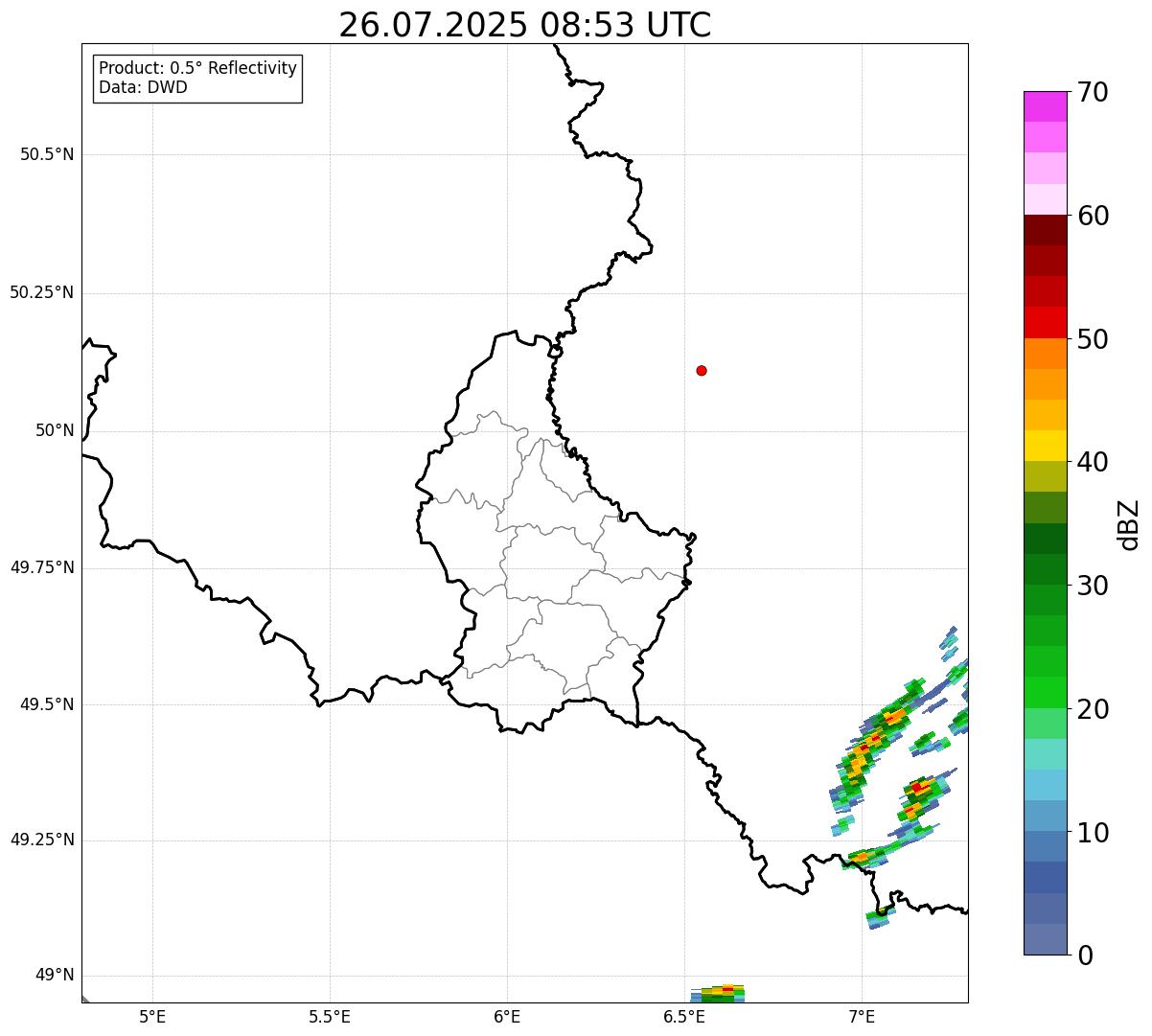The width and height of the screenshot is (1152, 1036).
Task: Click the radar echo at the bottom edge near 6.5°E
Action: click(x=718, y=993)
